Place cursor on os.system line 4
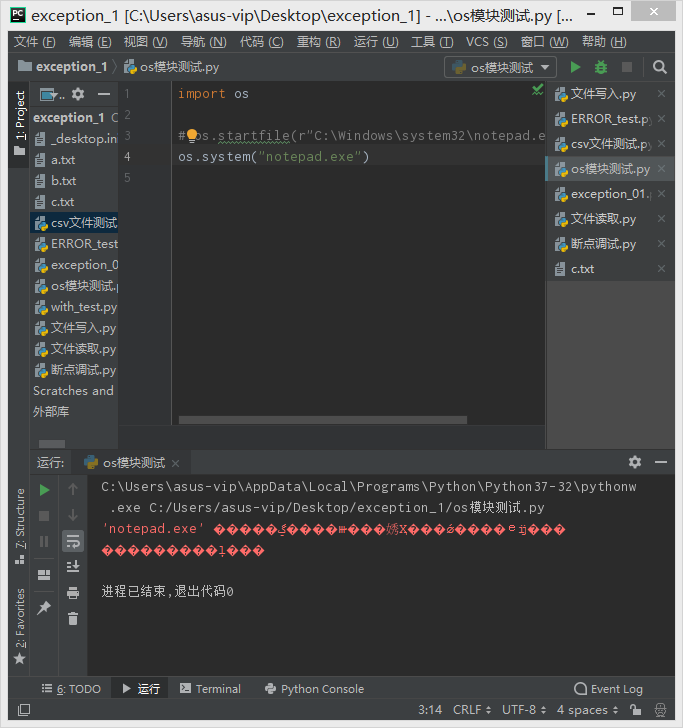Viewport: 683px width, 728px height. 273,157
